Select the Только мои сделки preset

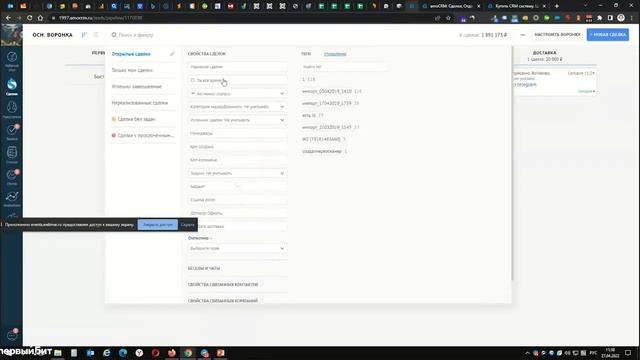tap(132, 70)
